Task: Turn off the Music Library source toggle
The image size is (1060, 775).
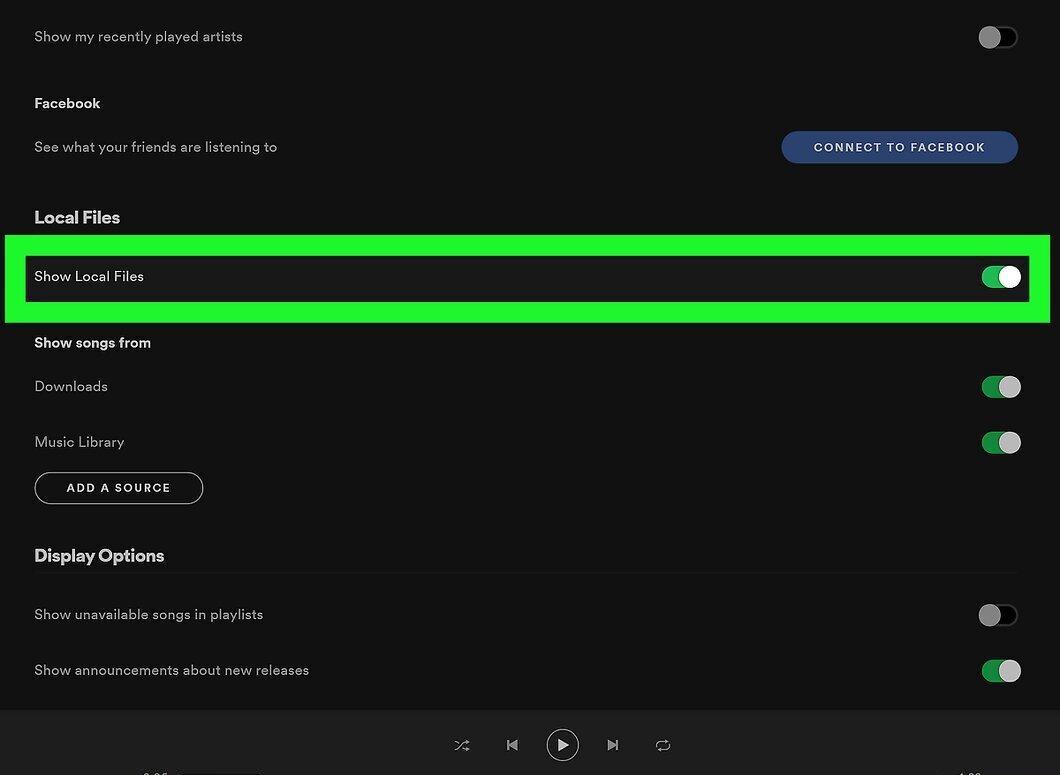Action: 1001,442
